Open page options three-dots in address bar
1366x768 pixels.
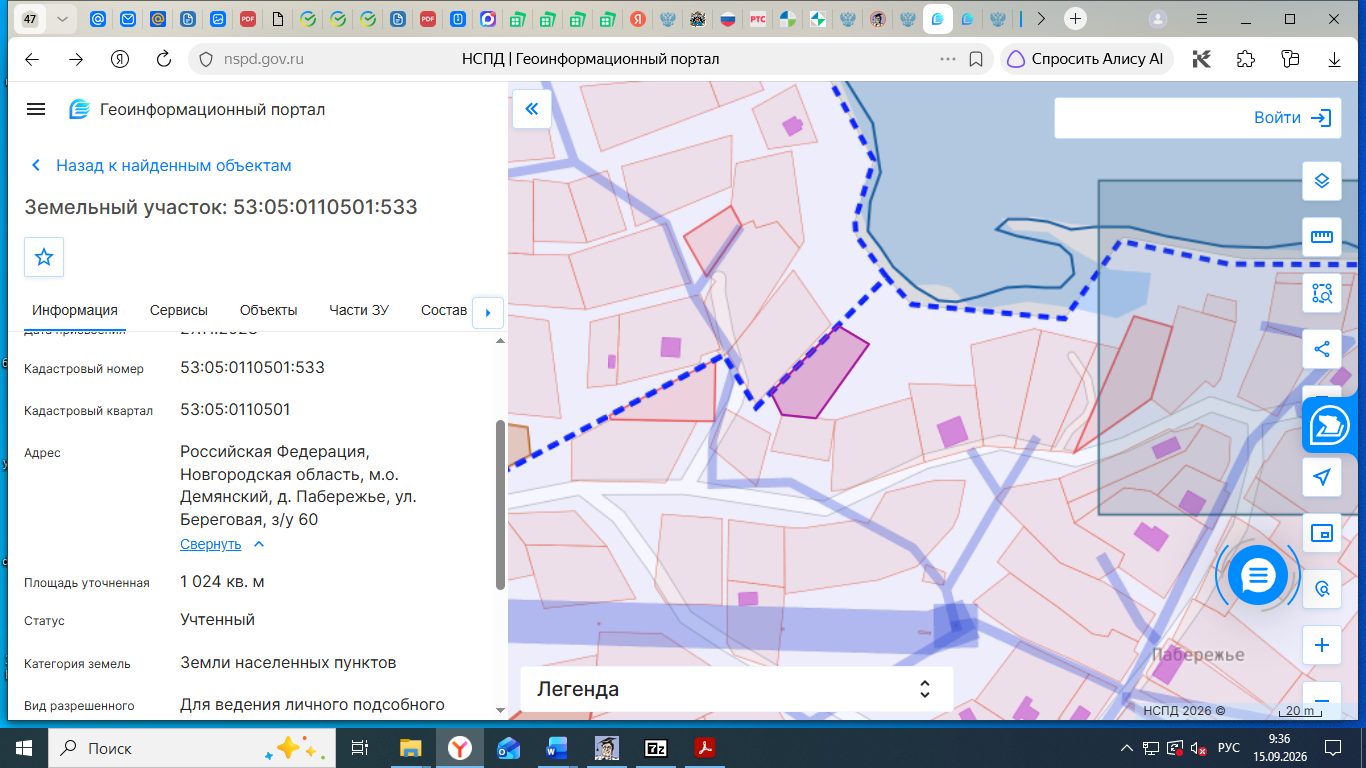coord(948,59)
